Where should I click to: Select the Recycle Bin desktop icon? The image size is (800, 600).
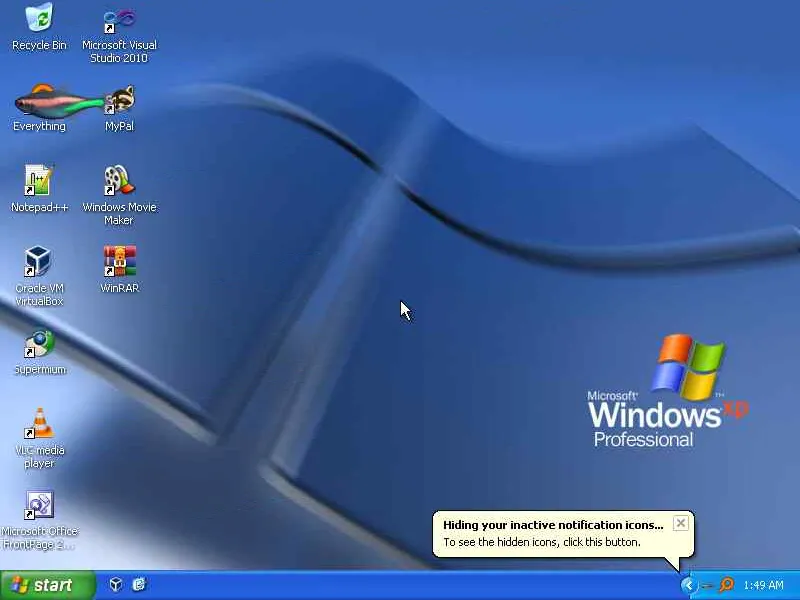pos(39,27)
